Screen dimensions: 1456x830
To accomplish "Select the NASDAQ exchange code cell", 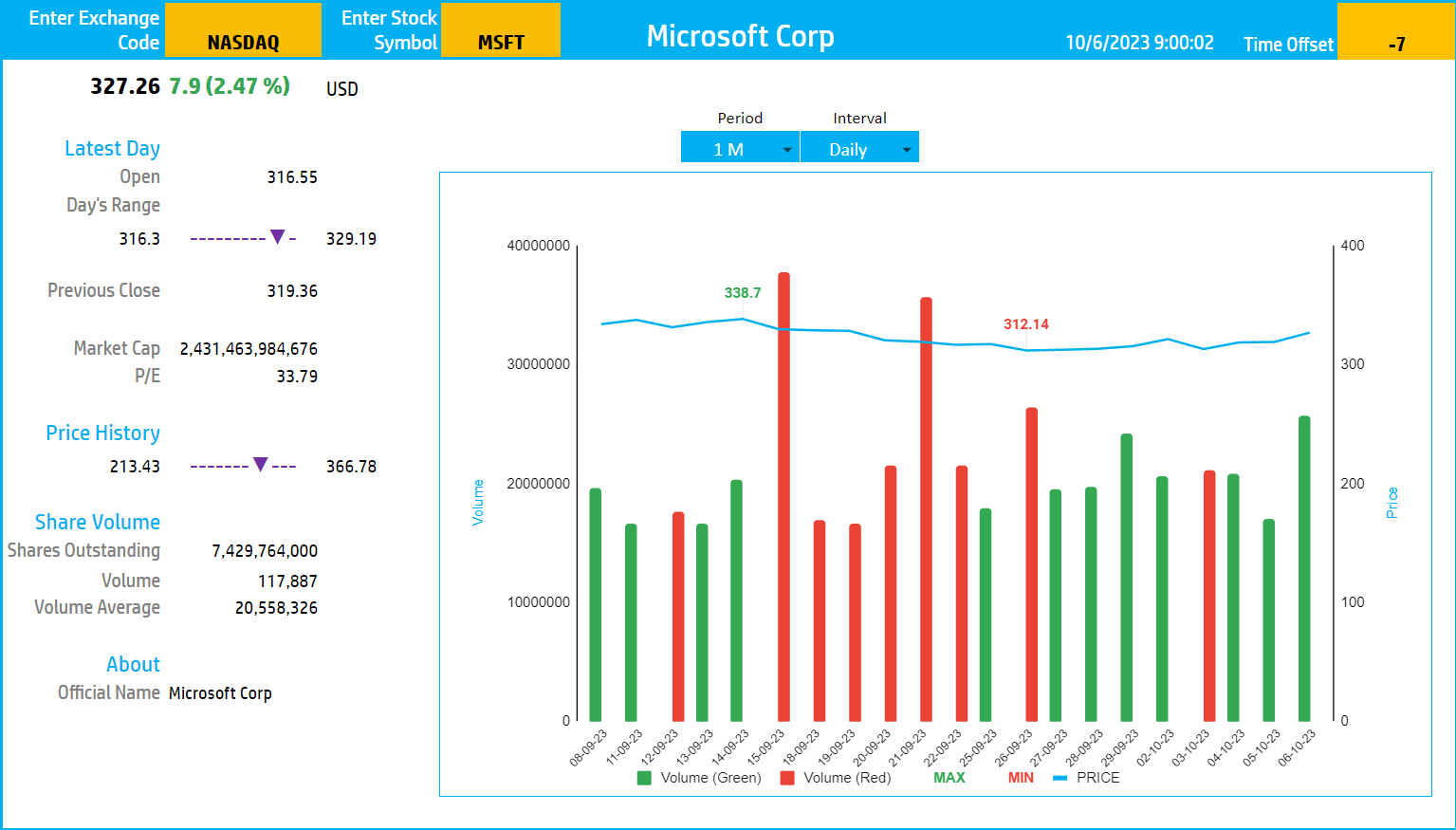I will coord(243,30).
